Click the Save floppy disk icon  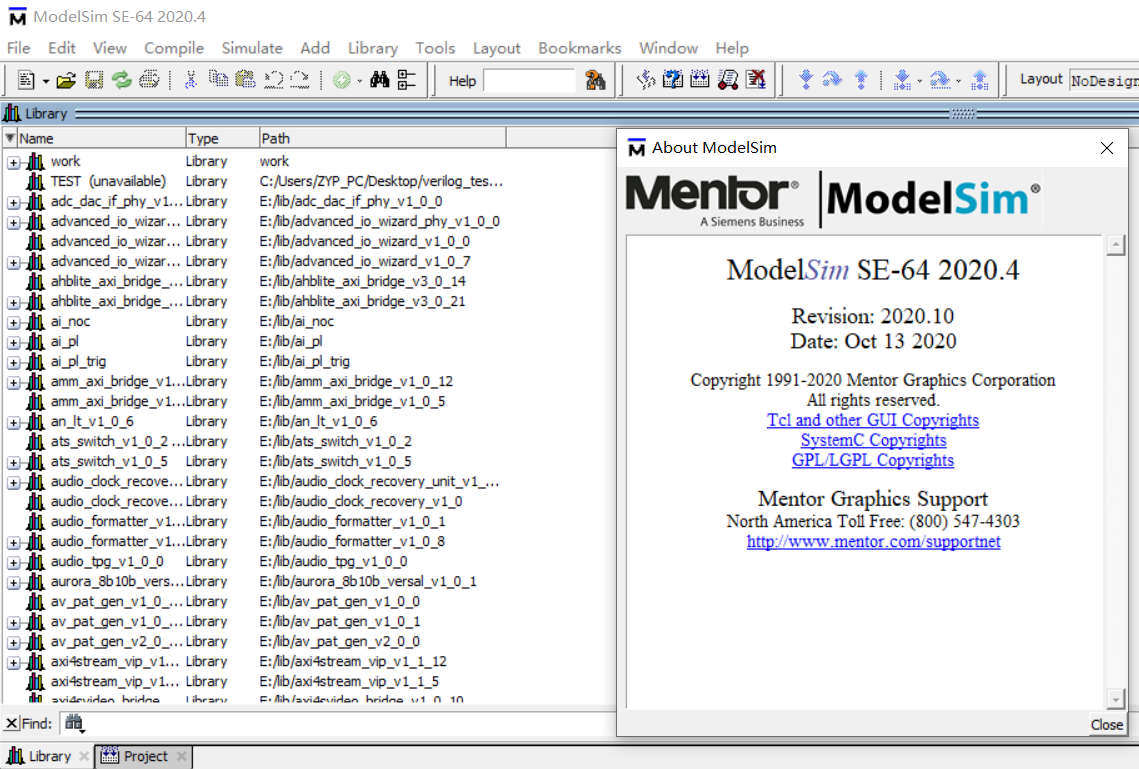(94, 80)
